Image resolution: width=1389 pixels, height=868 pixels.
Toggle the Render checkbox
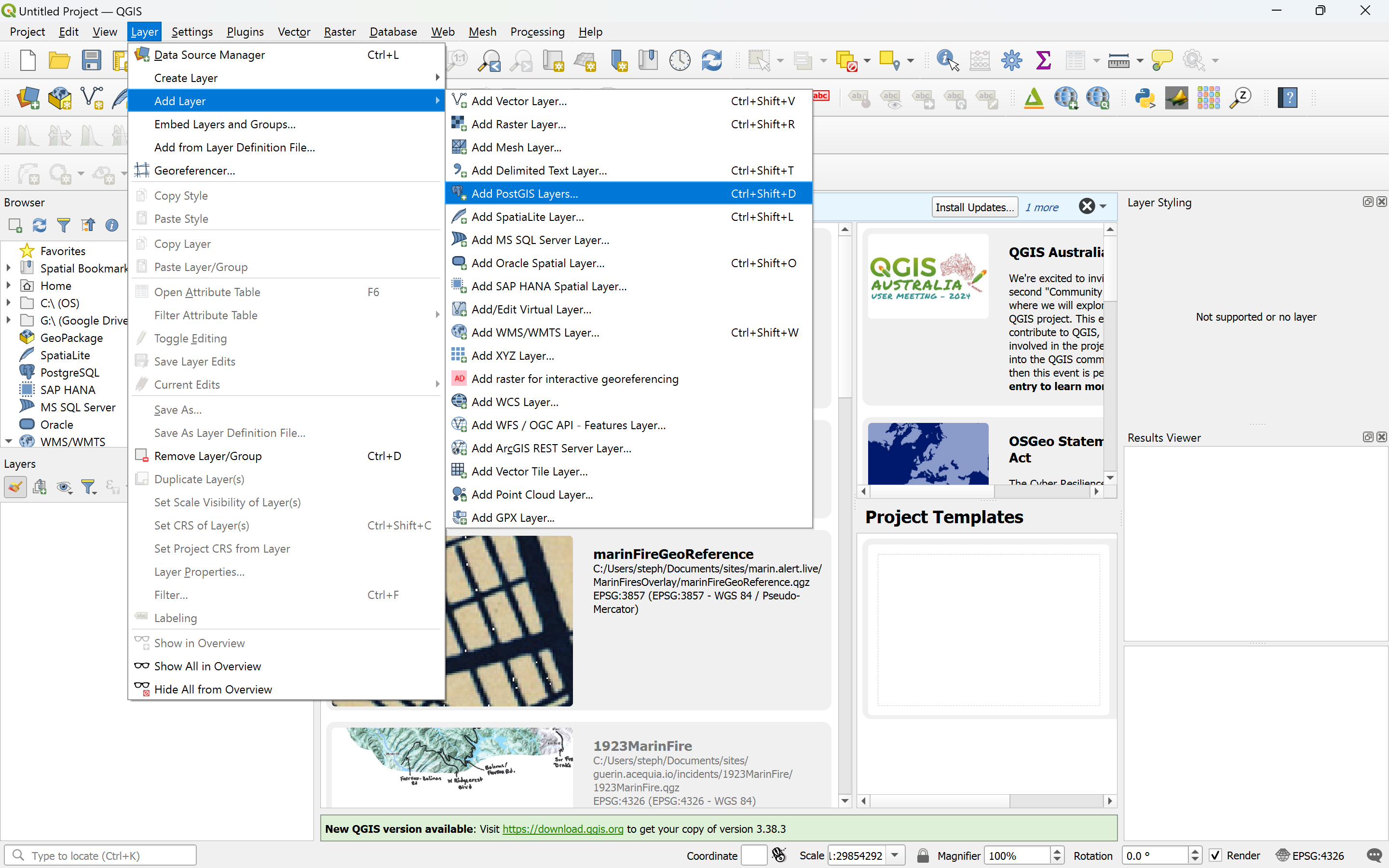[1215, 855]
